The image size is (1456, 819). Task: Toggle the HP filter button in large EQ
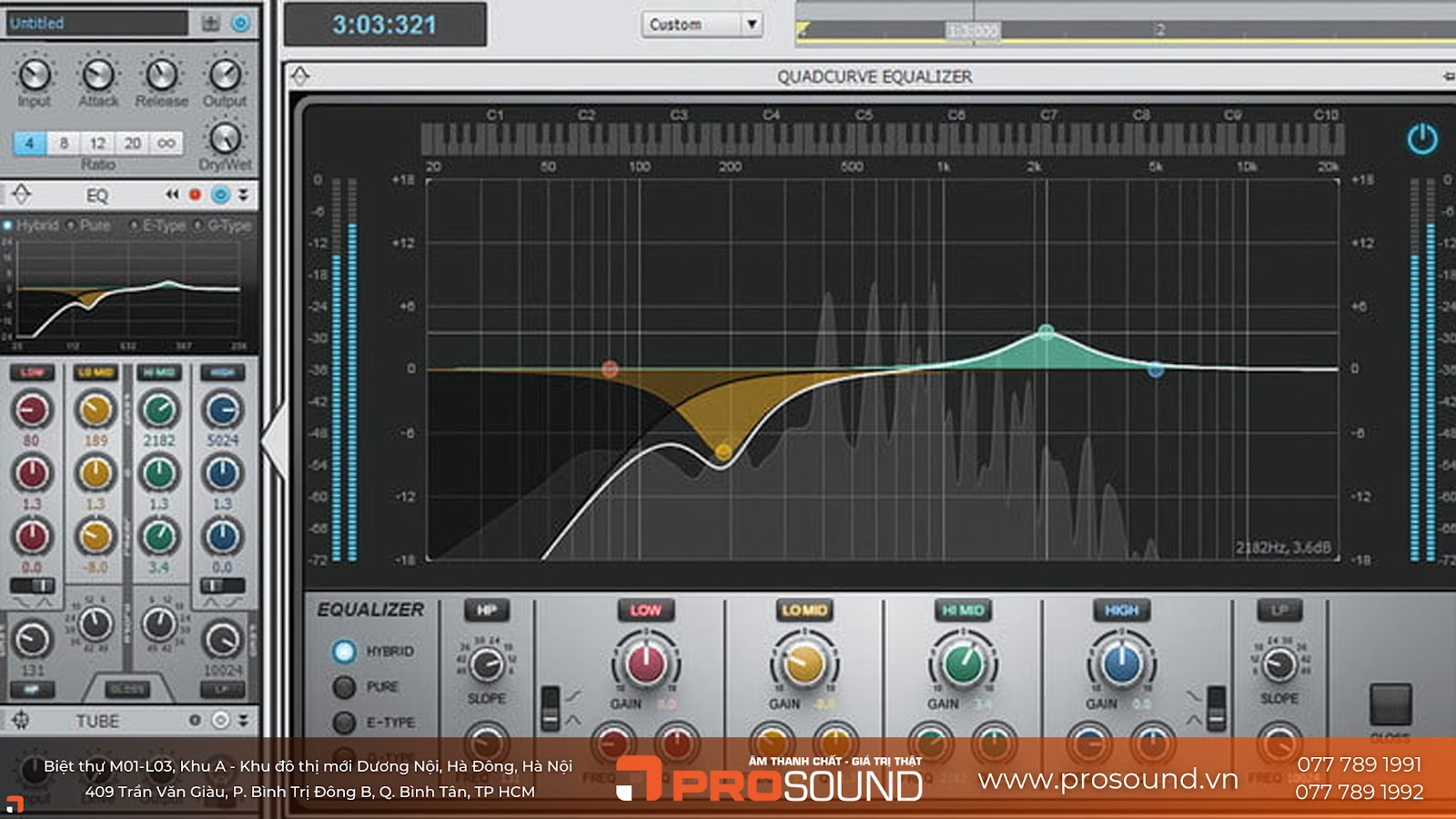point(487,610)
